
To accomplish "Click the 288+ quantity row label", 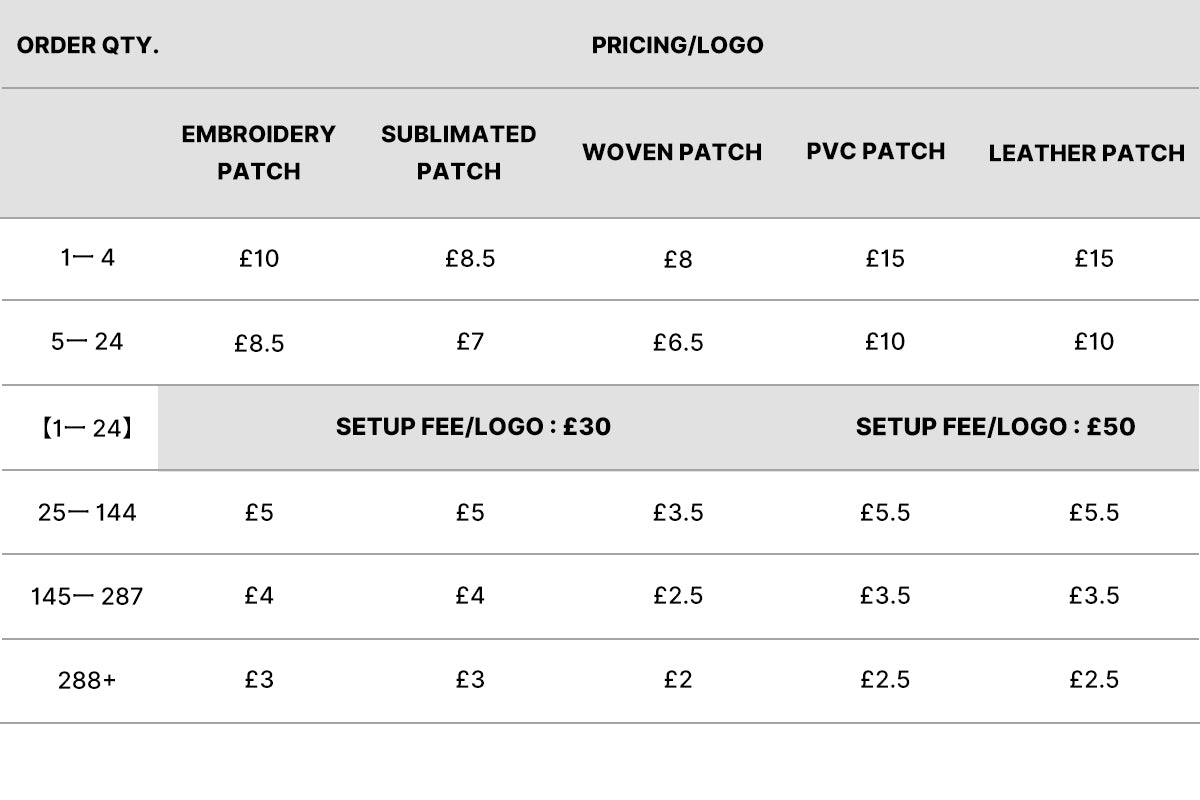I will (x=87, y=680).
